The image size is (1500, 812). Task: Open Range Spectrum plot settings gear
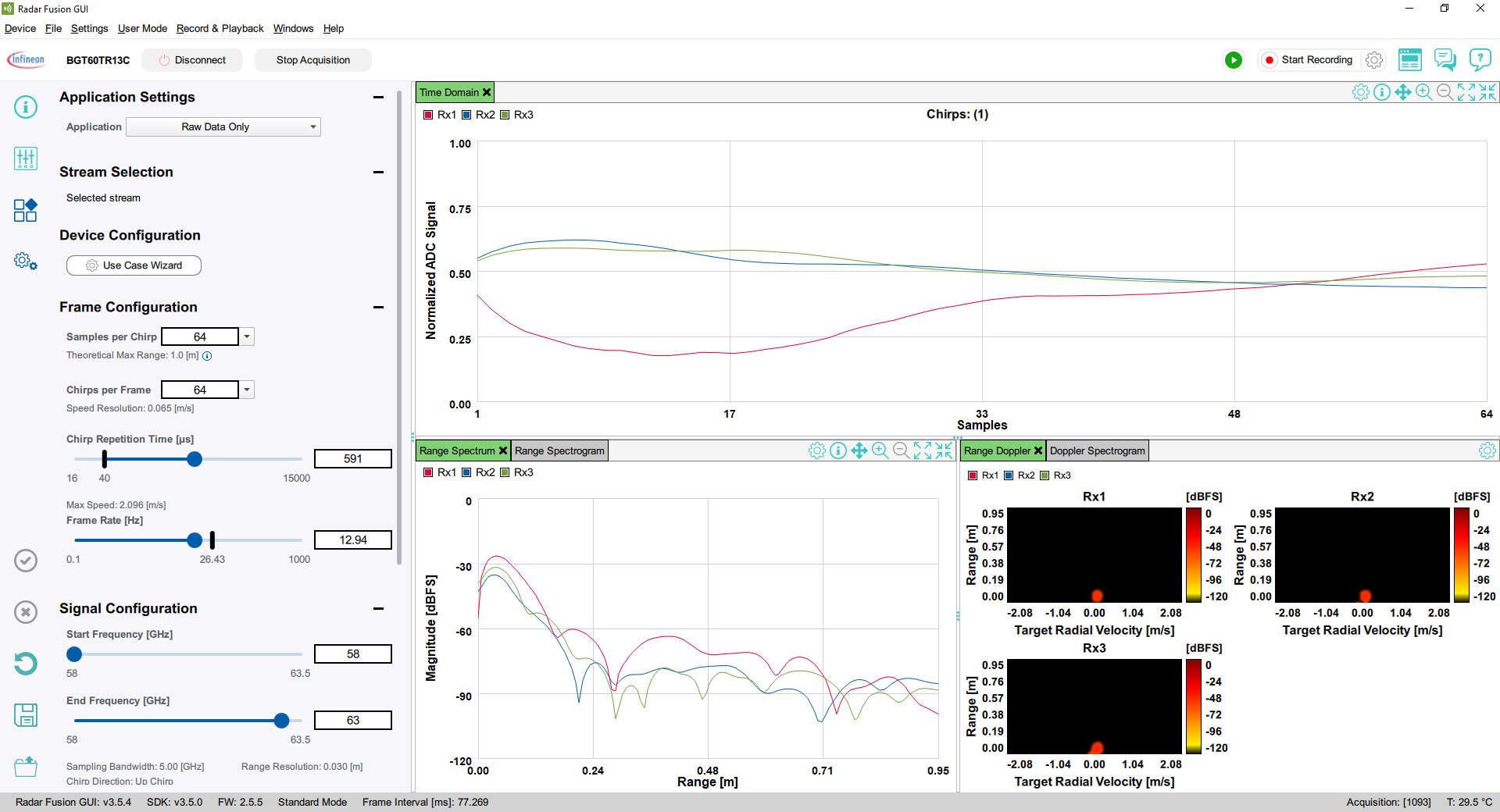[817, 451]
